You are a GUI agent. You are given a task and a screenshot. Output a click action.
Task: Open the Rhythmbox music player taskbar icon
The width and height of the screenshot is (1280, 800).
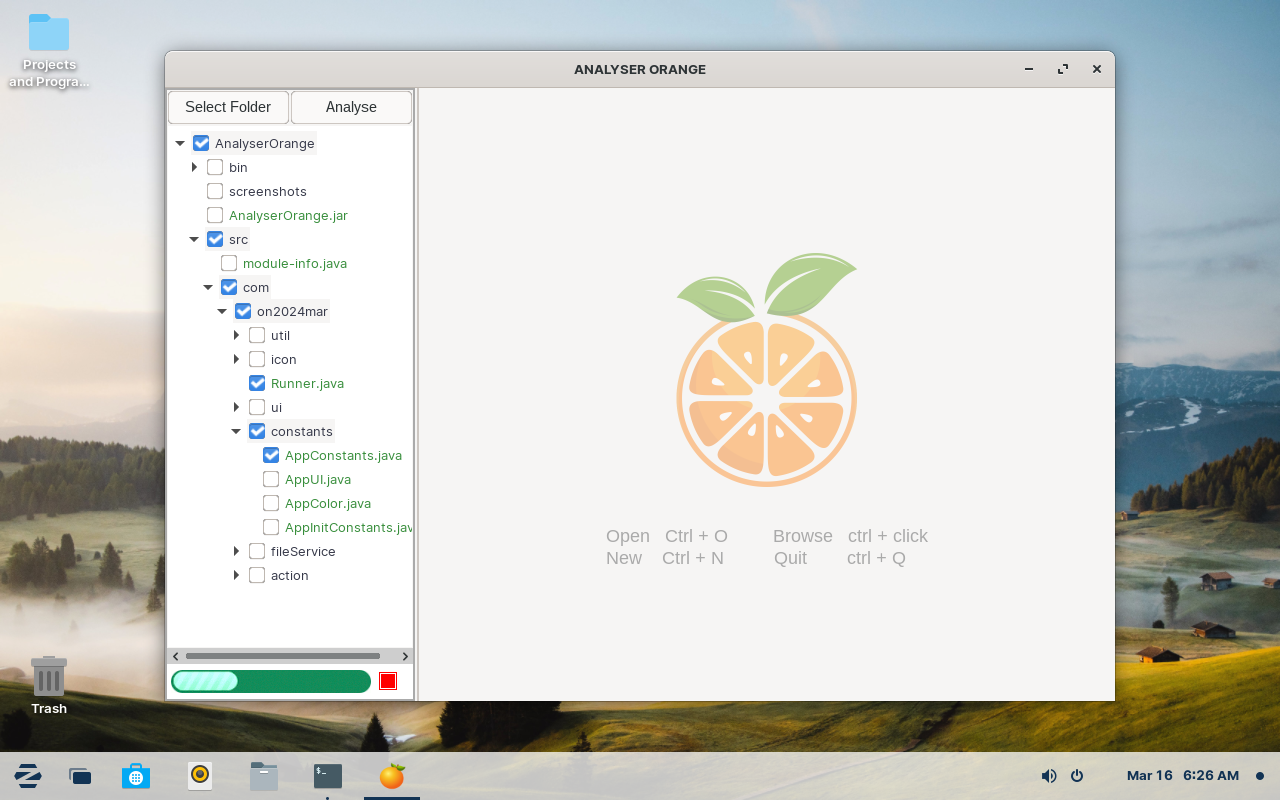(x=200, y=775)
